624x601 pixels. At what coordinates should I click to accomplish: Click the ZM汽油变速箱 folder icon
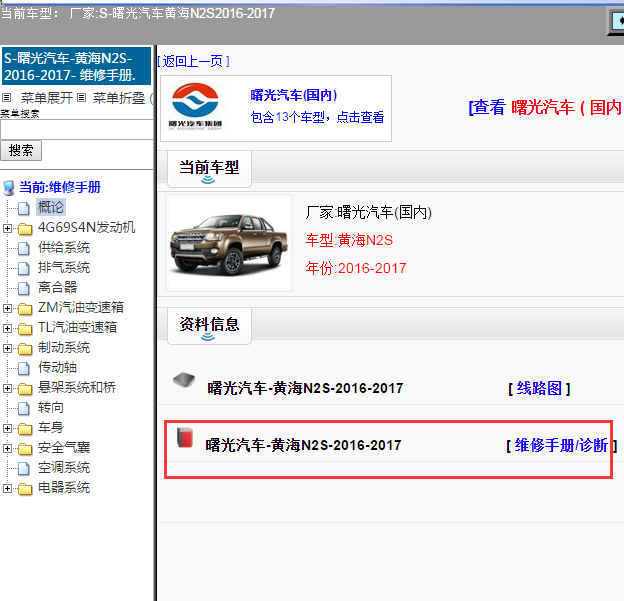(25, 308)
